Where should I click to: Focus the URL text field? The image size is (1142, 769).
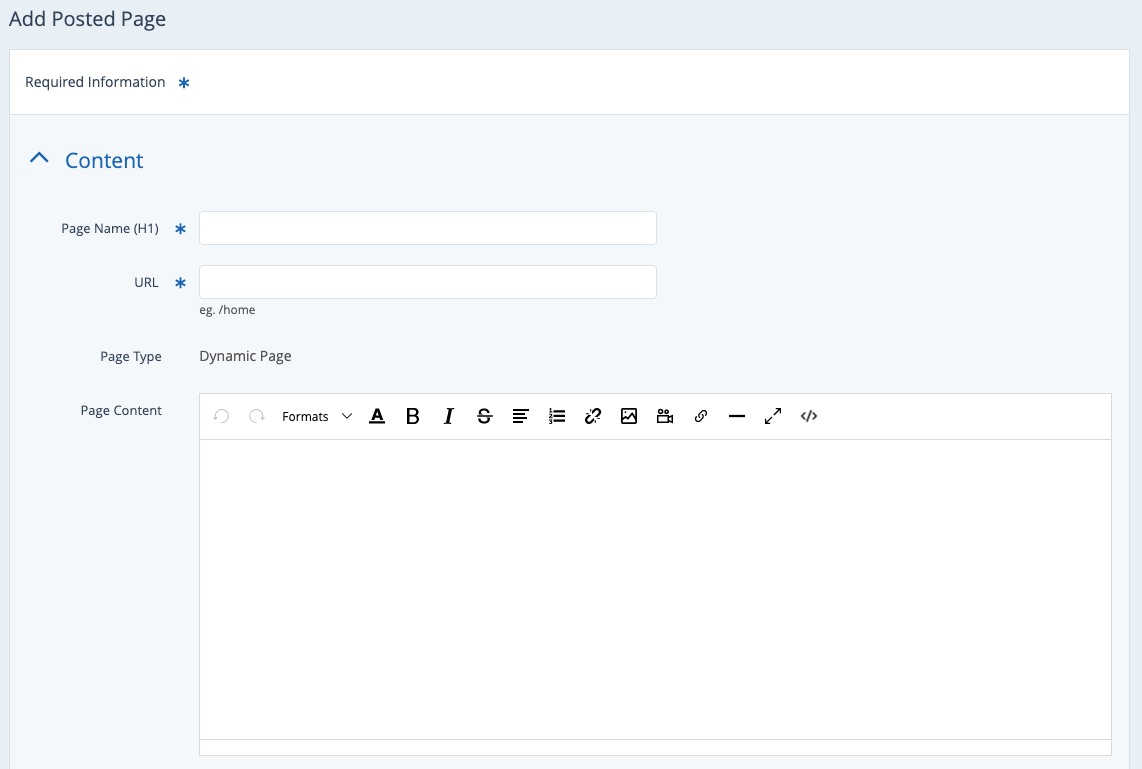click(428, 282)
